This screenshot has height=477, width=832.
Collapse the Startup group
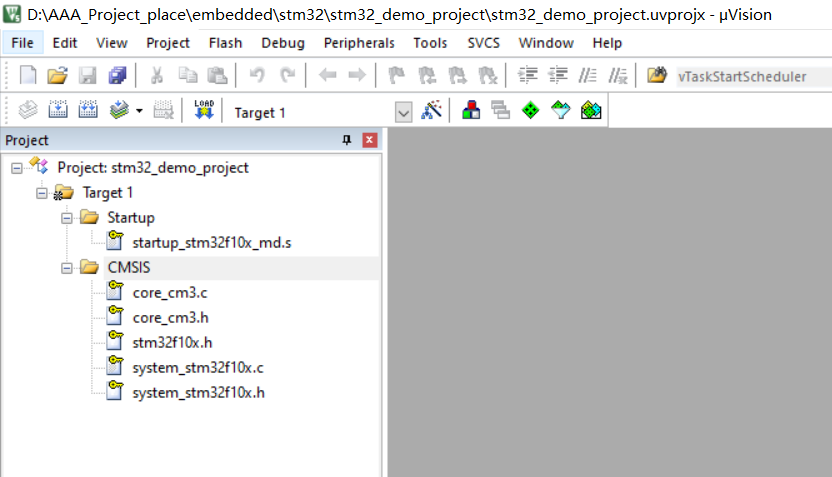pyautogui.click(x=66, y=218)
